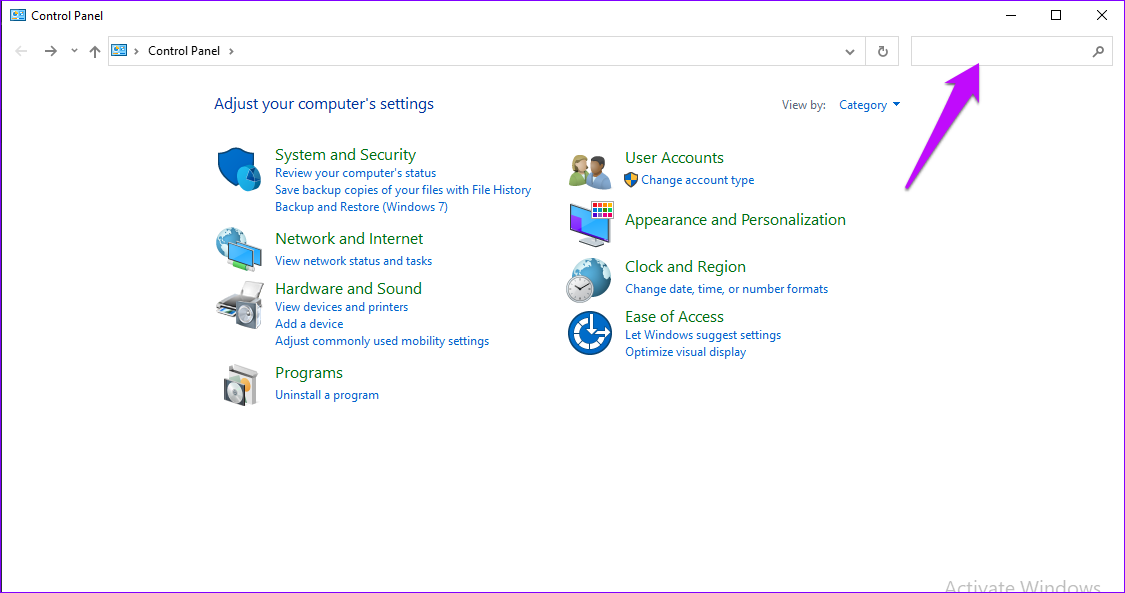This screenshot has height=593, width=1125.
Task: Open User Accounts heading
Action: click(674, 158)
